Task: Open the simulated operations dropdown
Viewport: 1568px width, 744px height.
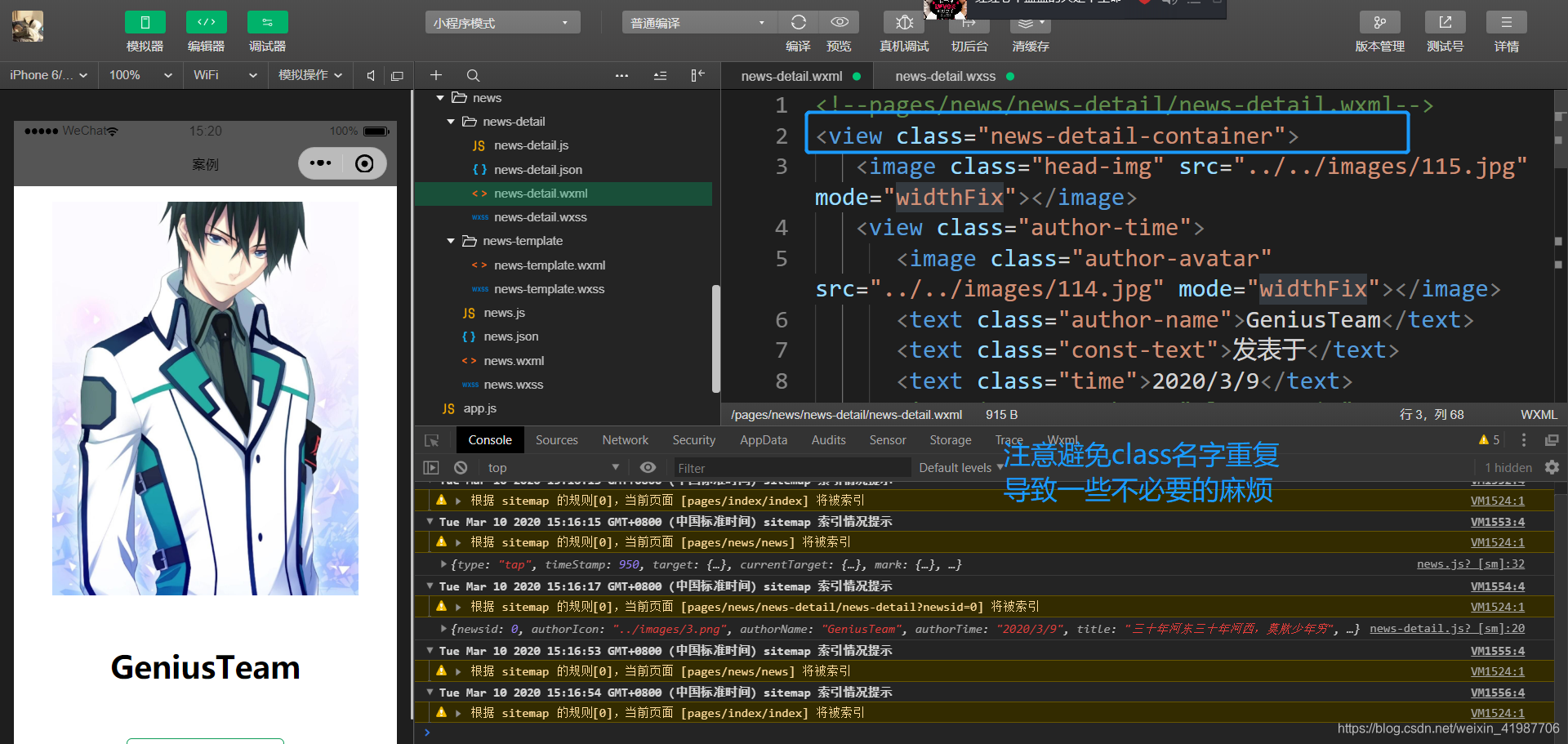Action: click(x=310, y=75)
